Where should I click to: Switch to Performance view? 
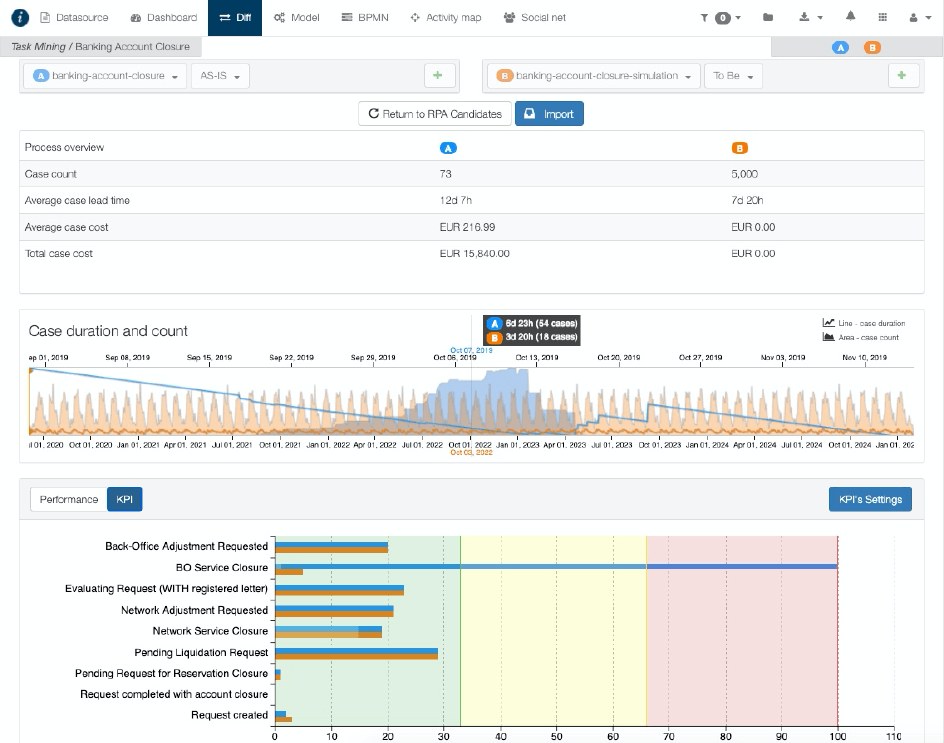(69, 499)
